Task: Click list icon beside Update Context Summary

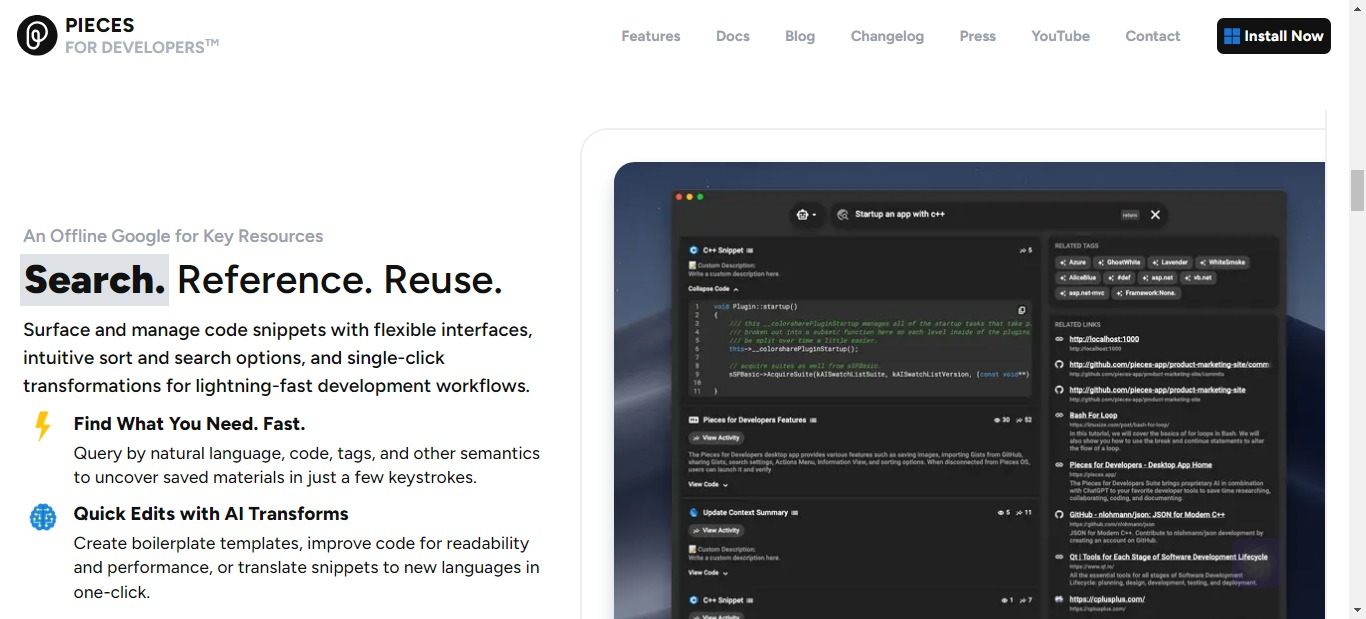Action: tap(795, 512)
